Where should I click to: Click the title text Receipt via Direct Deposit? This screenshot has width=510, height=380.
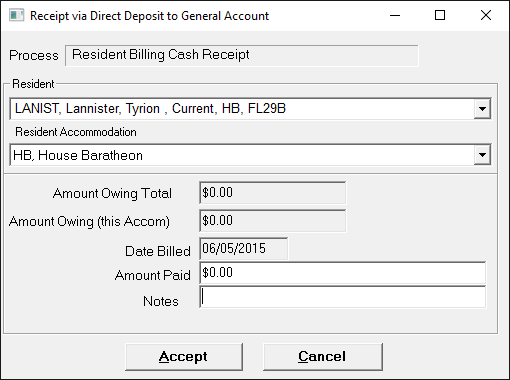150,16
